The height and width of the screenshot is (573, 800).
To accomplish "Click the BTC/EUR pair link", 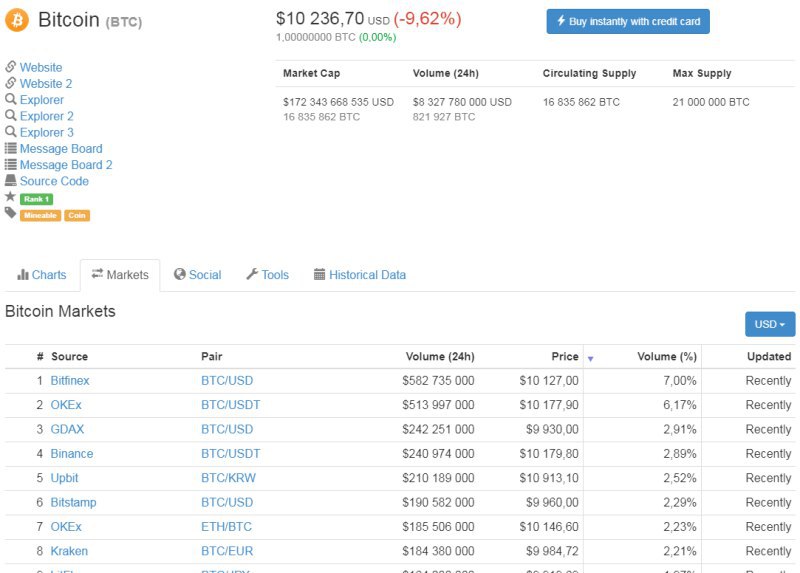I will (227, 551).
